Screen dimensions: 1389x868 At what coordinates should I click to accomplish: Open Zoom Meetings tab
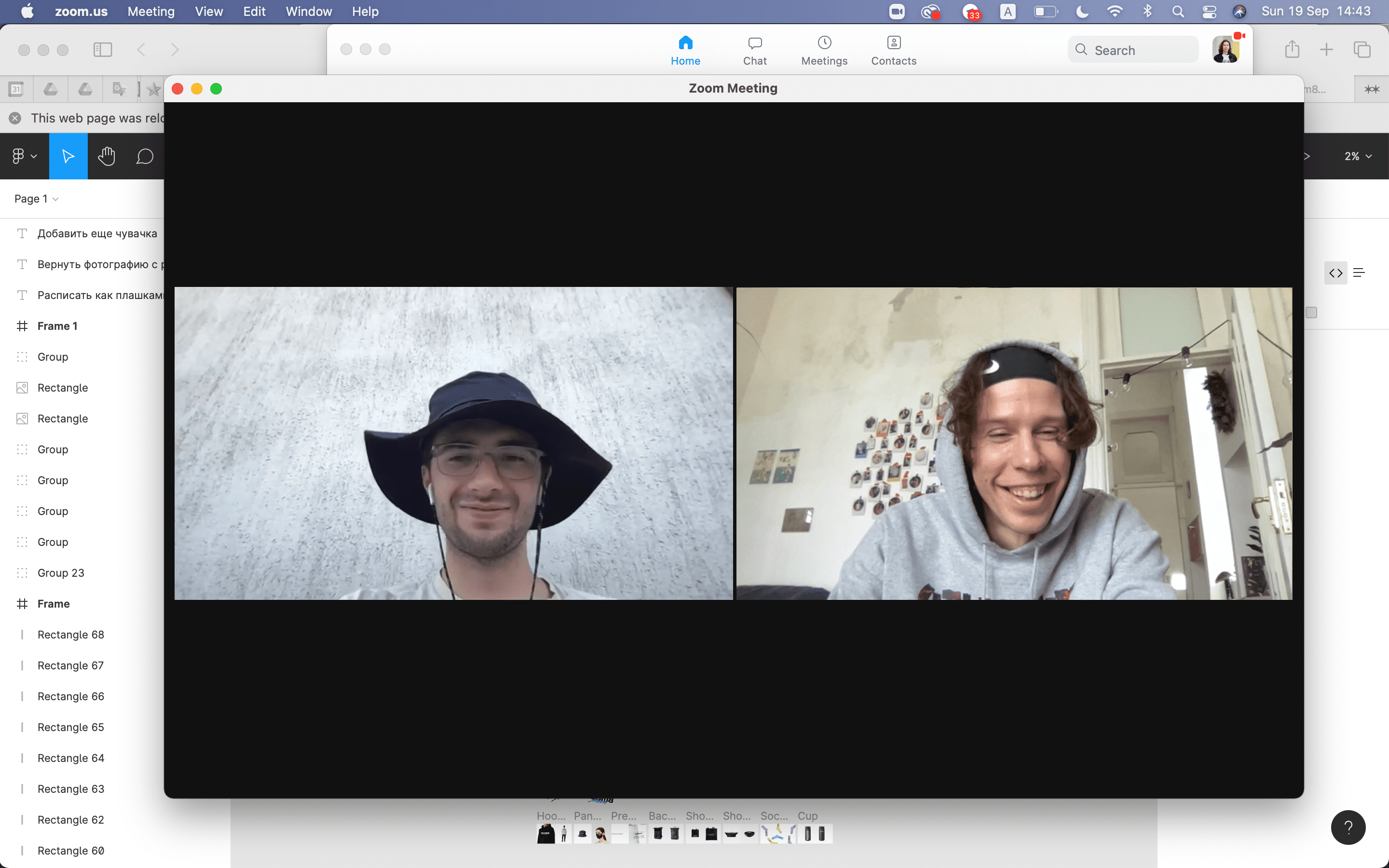[824, 51]
